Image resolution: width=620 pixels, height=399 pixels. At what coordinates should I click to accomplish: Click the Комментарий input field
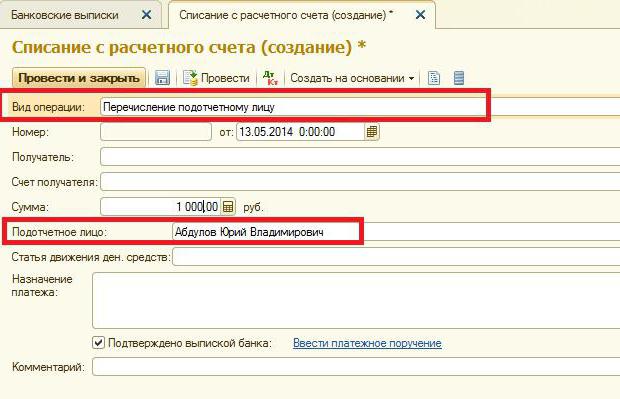[x=356, y=367]
